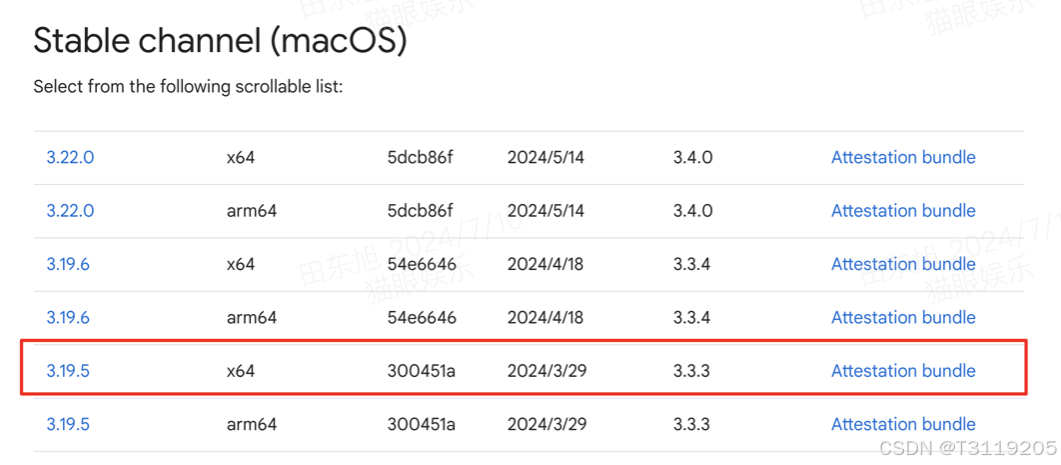Click Dart version 3.3.3 in highlighted row
The width and height of the screenshot is (1061, 465).
(692, 371)
